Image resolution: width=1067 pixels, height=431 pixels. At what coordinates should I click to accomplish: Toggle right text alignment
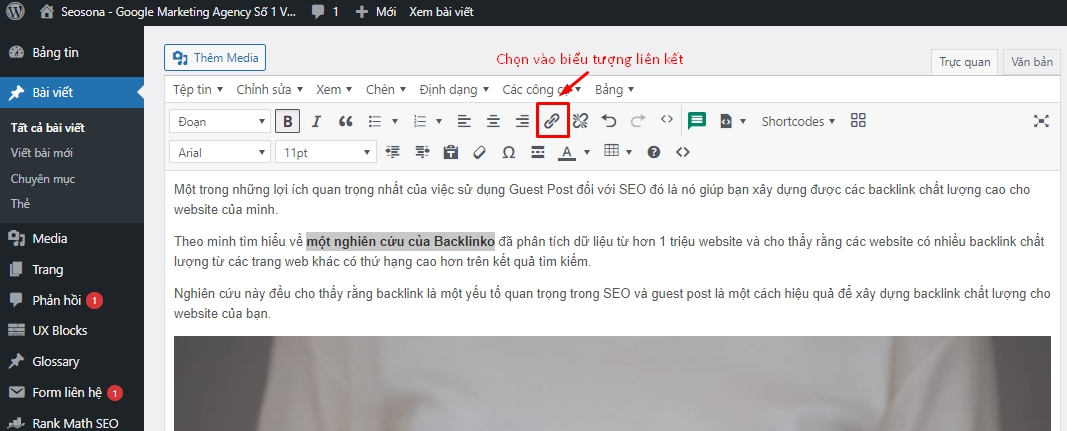pyautogui.click(x=522, y=121)
